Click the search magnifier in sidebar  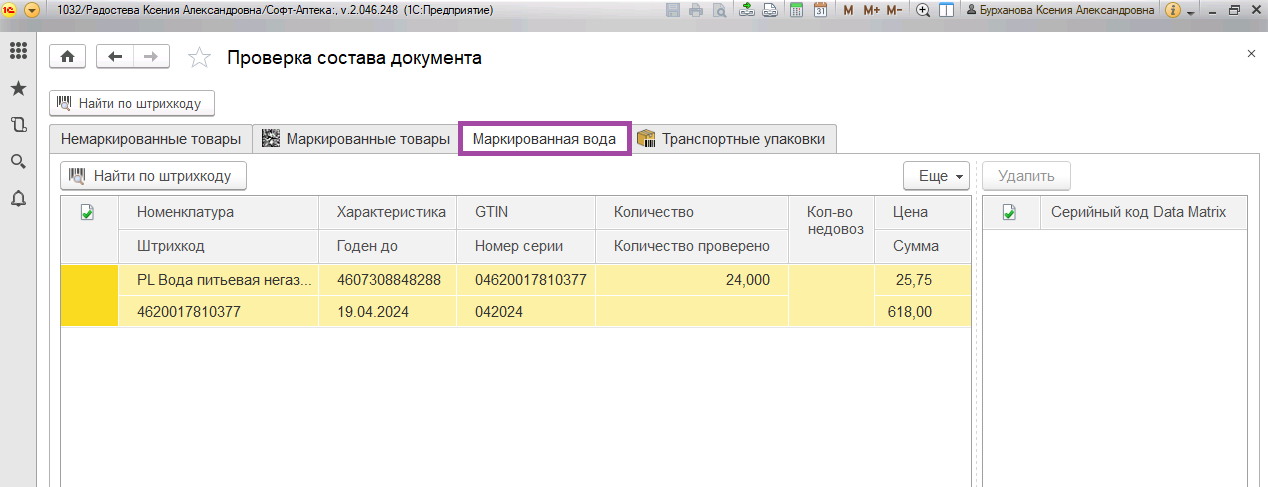click(18, 162)
